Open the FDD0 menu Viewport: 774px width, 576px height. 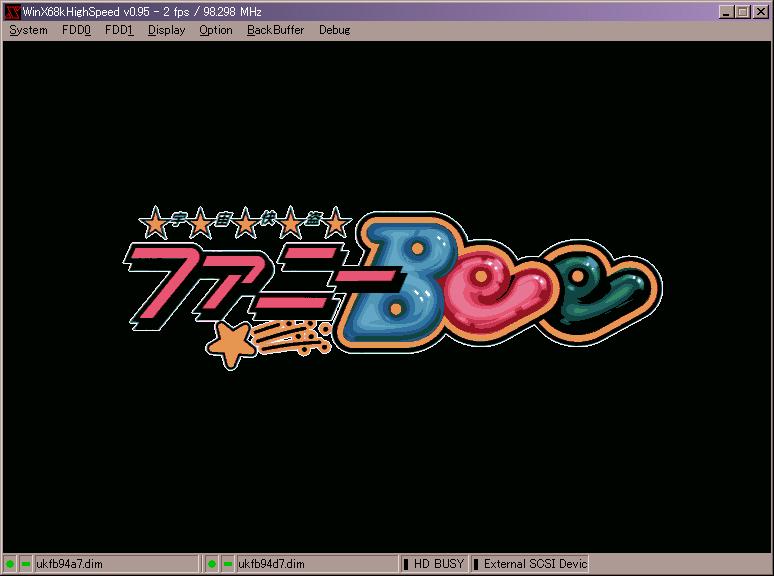tap(77, 30)
